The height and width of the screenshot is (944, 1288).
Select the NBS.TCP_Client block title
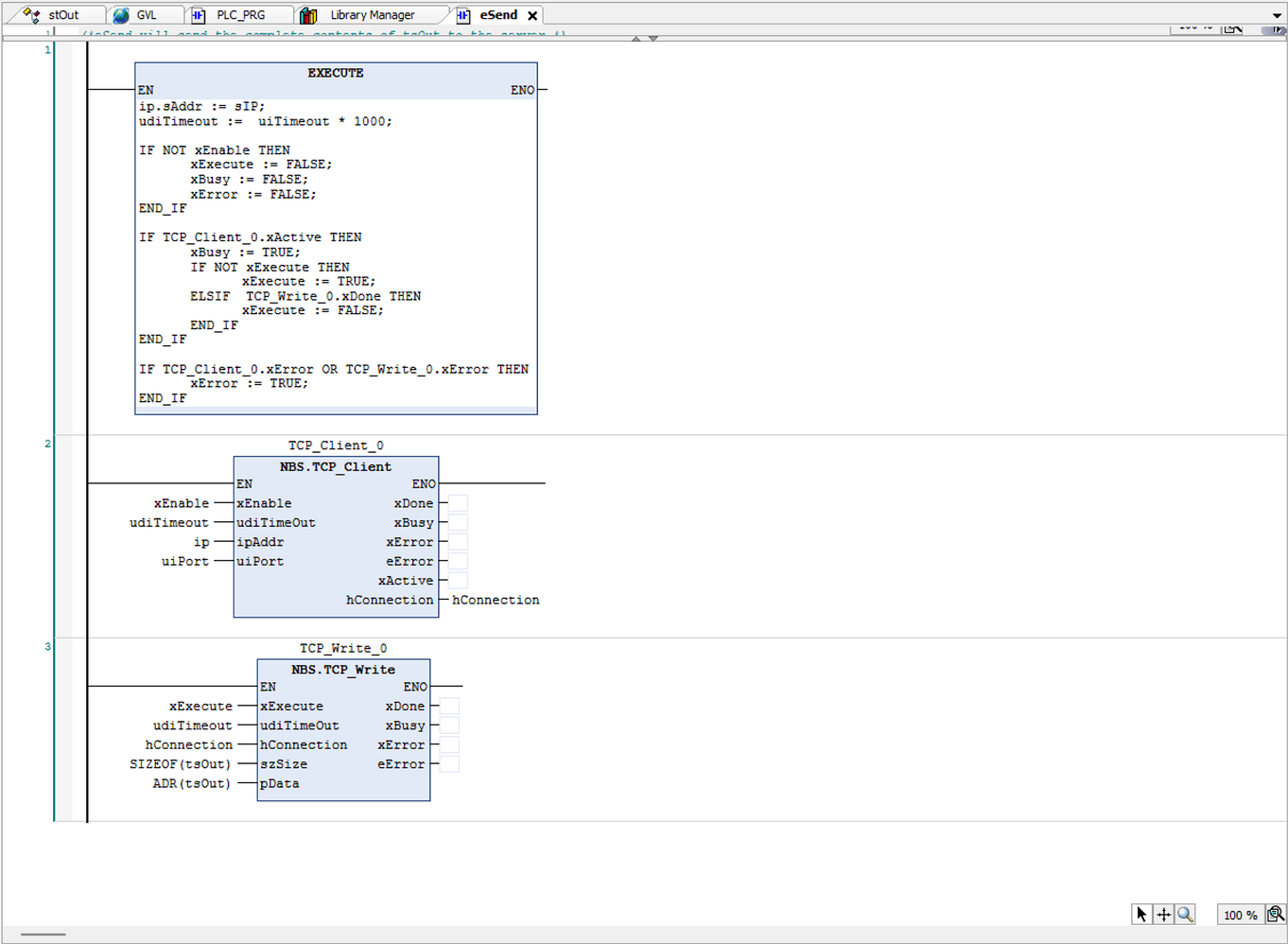[x=336, y=466]
